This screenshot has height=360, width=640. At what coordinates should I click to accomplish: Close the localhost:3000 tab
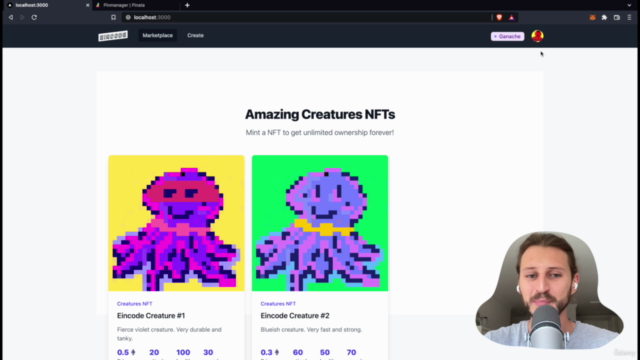(x=87, y=5)
